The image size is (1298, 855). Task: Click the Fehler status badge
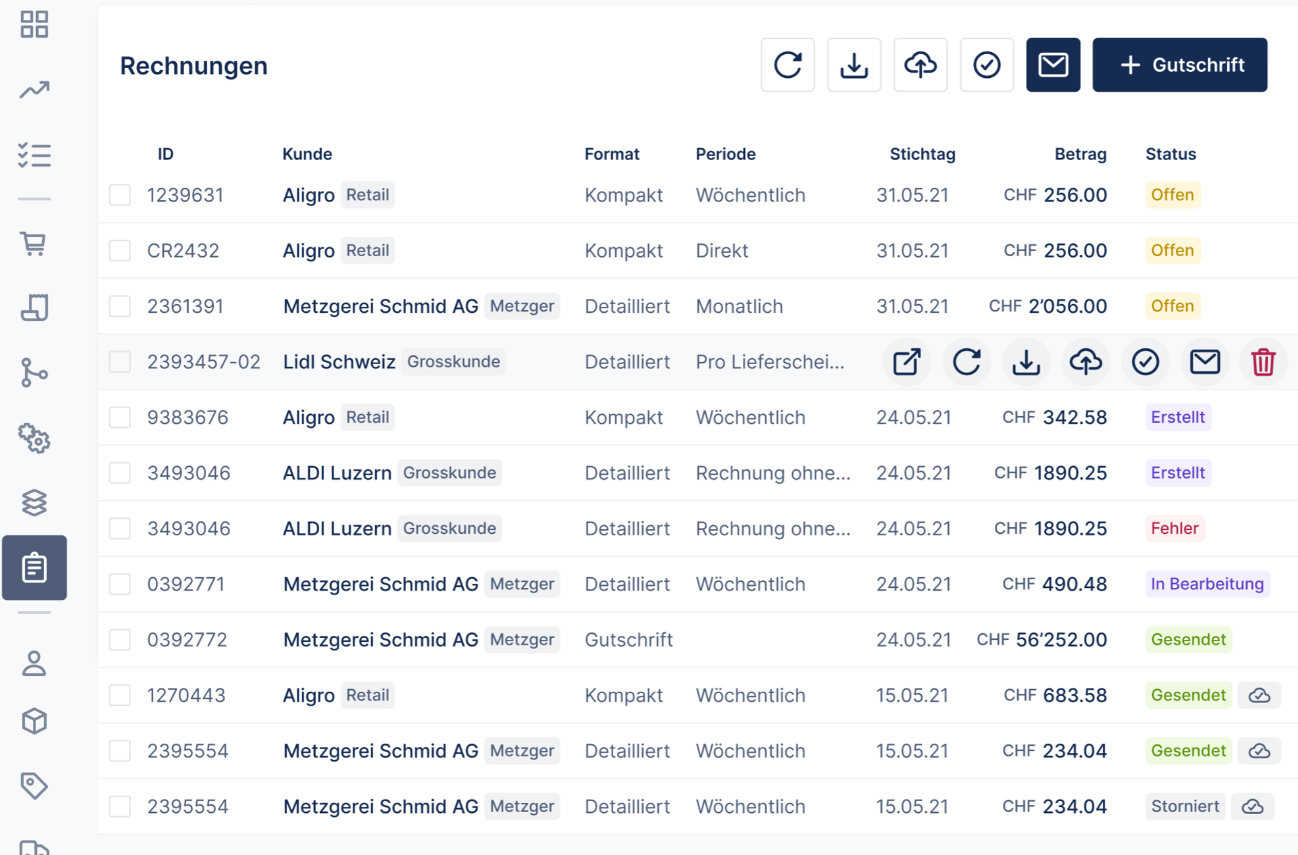1174,529
